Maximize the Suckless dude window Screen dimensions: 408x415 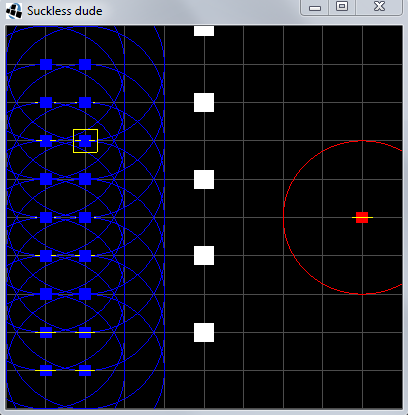(342, 7)
